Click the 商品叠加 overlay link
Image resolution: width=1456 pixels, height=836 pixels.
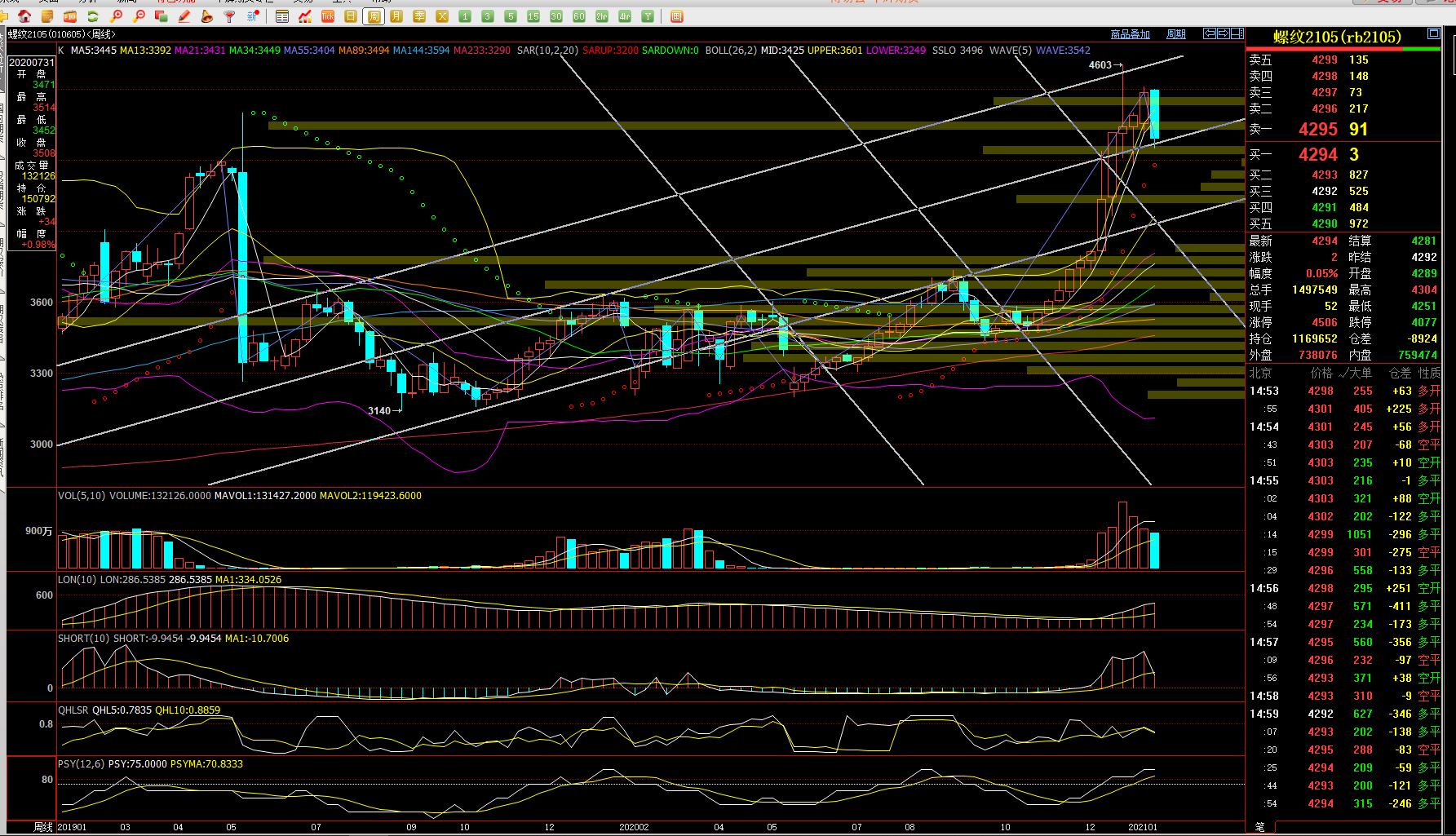coord(1130,34)
